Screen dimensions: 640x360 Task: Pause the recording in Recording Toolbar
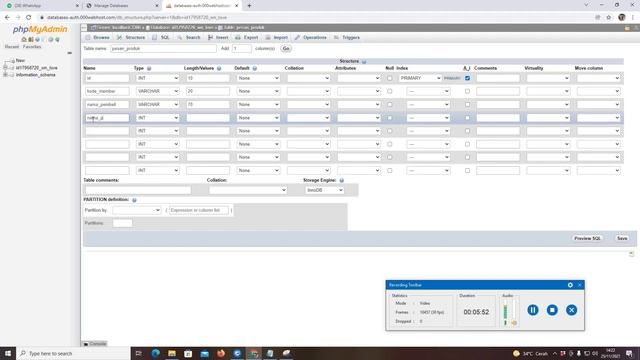pos(533,310)
